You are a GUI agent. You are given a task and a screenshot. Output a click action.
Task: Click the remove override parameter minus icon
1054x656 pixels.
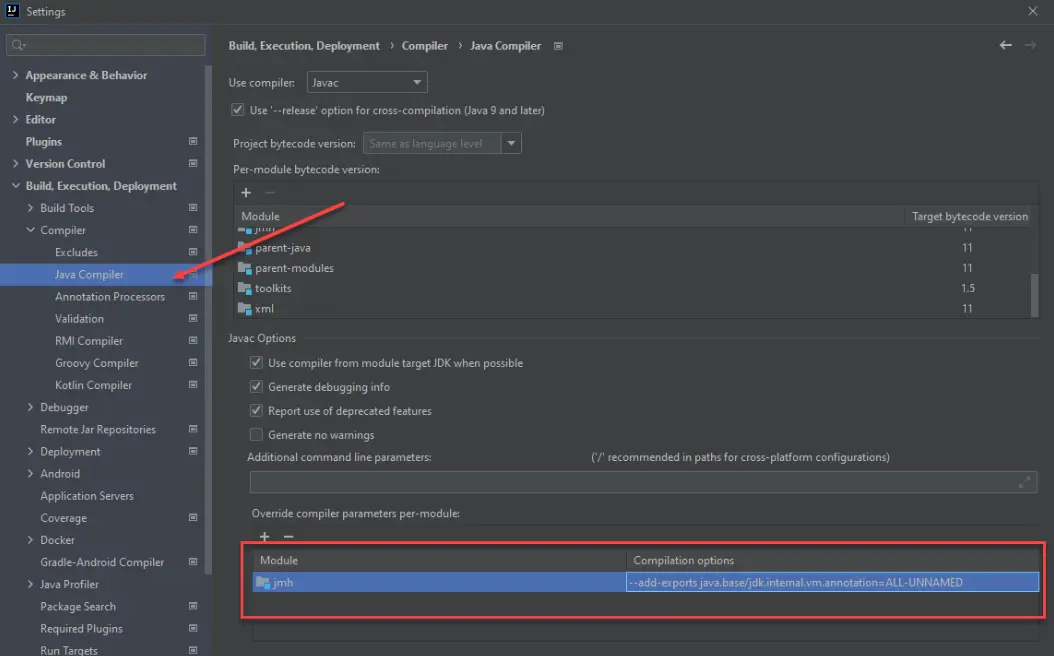[x=288, y=537]
